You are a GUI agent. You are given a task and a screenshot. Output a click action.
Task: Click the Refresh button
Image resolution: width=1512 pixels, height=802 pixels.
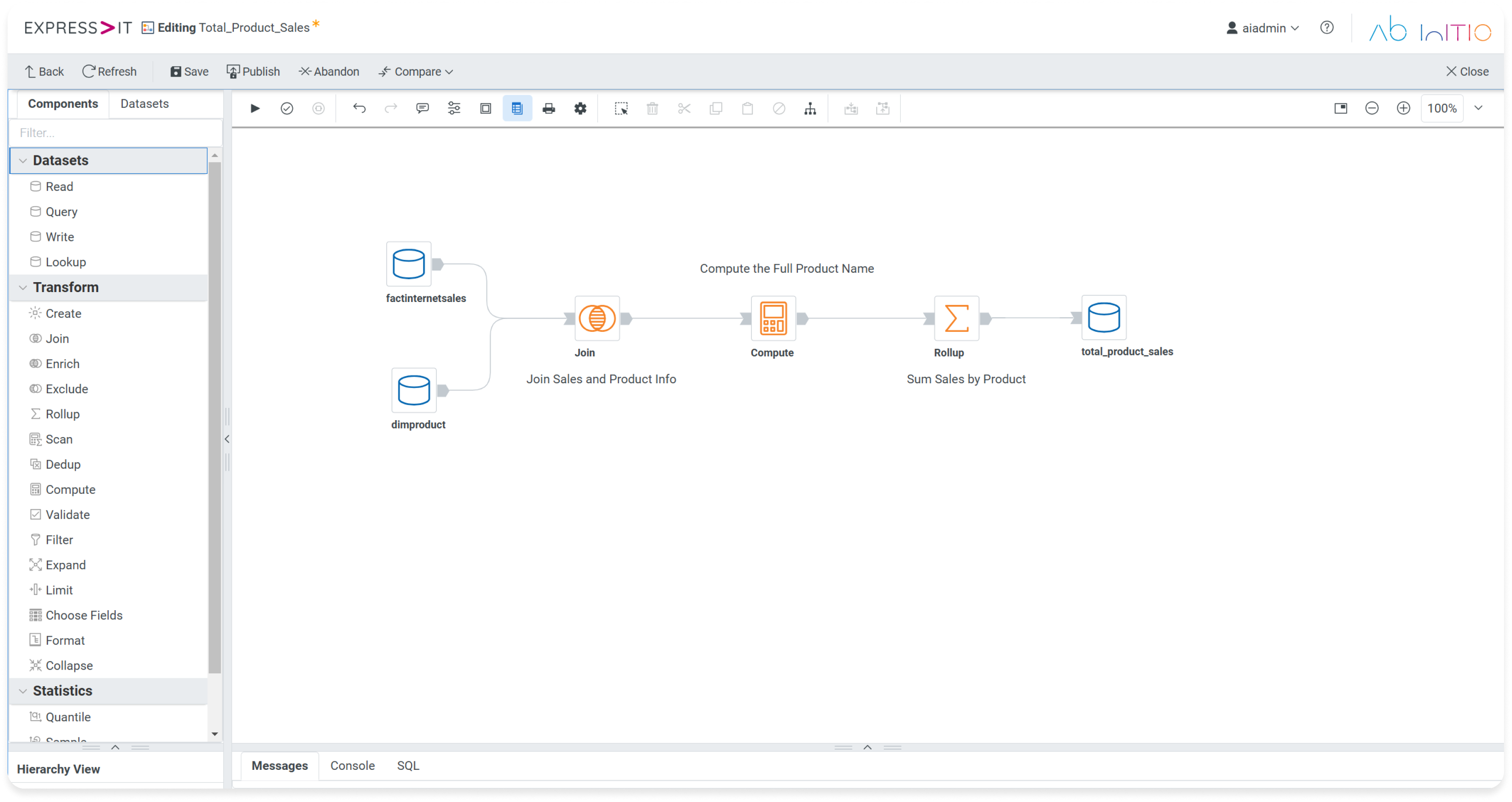(x=109, y=72)
